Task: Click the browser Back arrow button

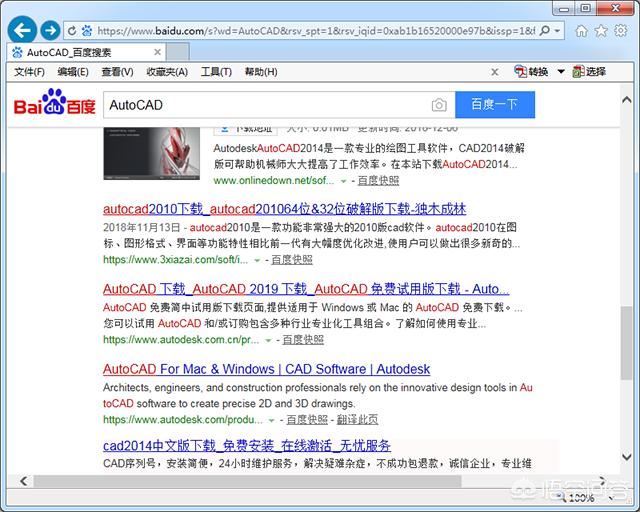Action: tap(22, 30)
